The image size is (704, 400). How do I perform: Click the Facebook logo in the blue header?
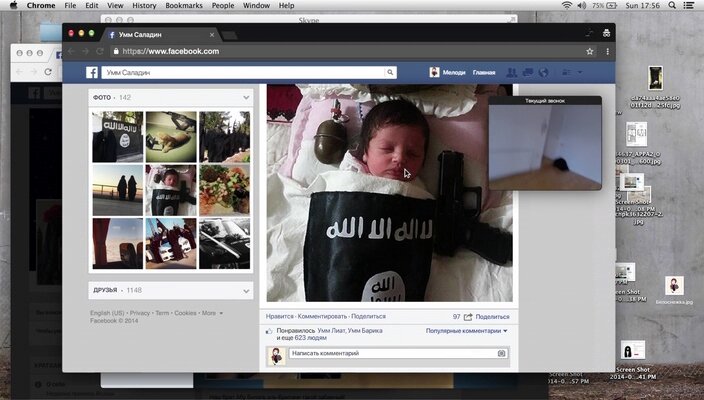coord(92,72)
